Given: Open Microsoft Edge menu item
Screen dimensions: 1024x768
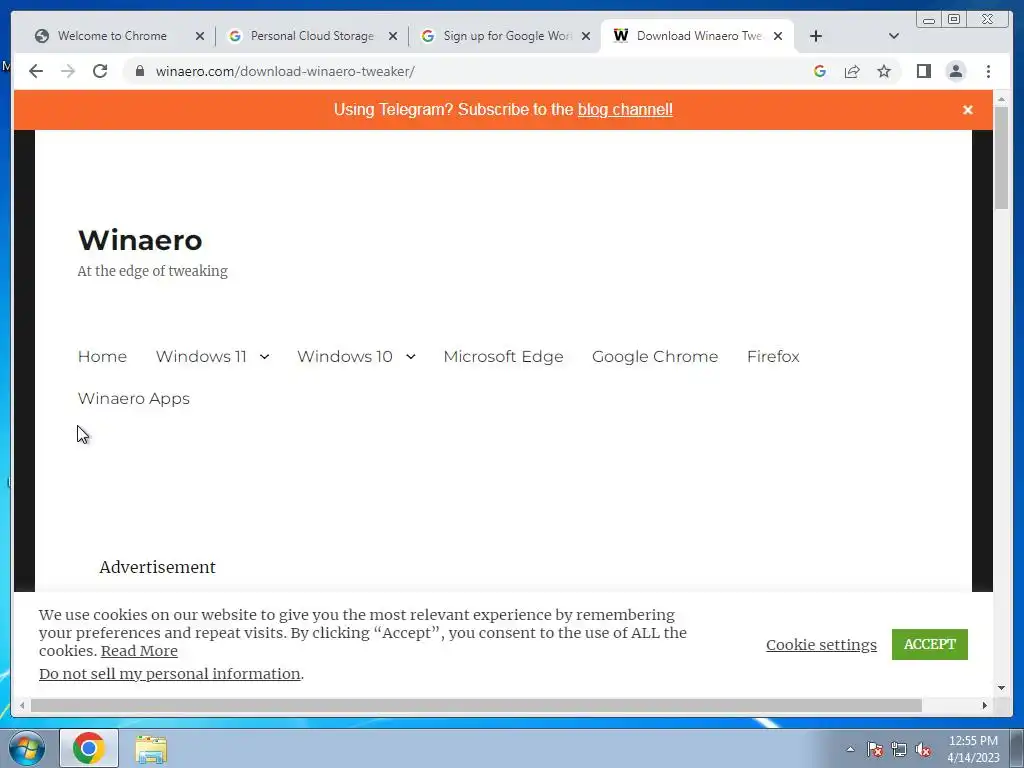Looking at the screenshot, I should pos(503,357).
